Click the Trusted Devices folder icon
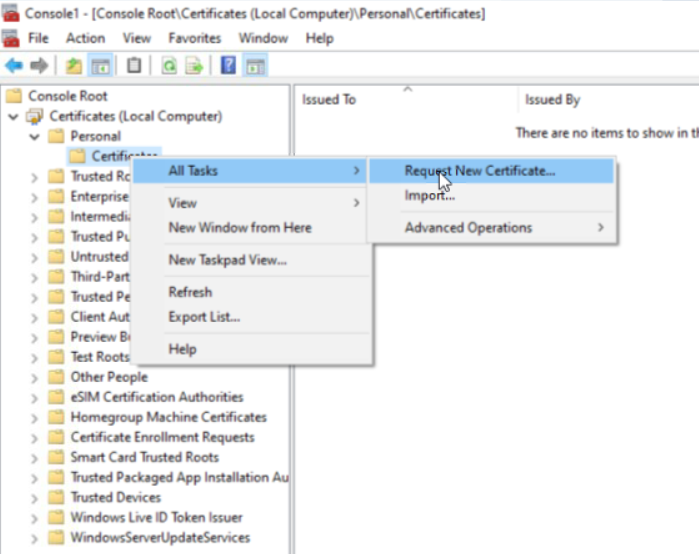Screen dimensions: 699x554 coord(56,497)
